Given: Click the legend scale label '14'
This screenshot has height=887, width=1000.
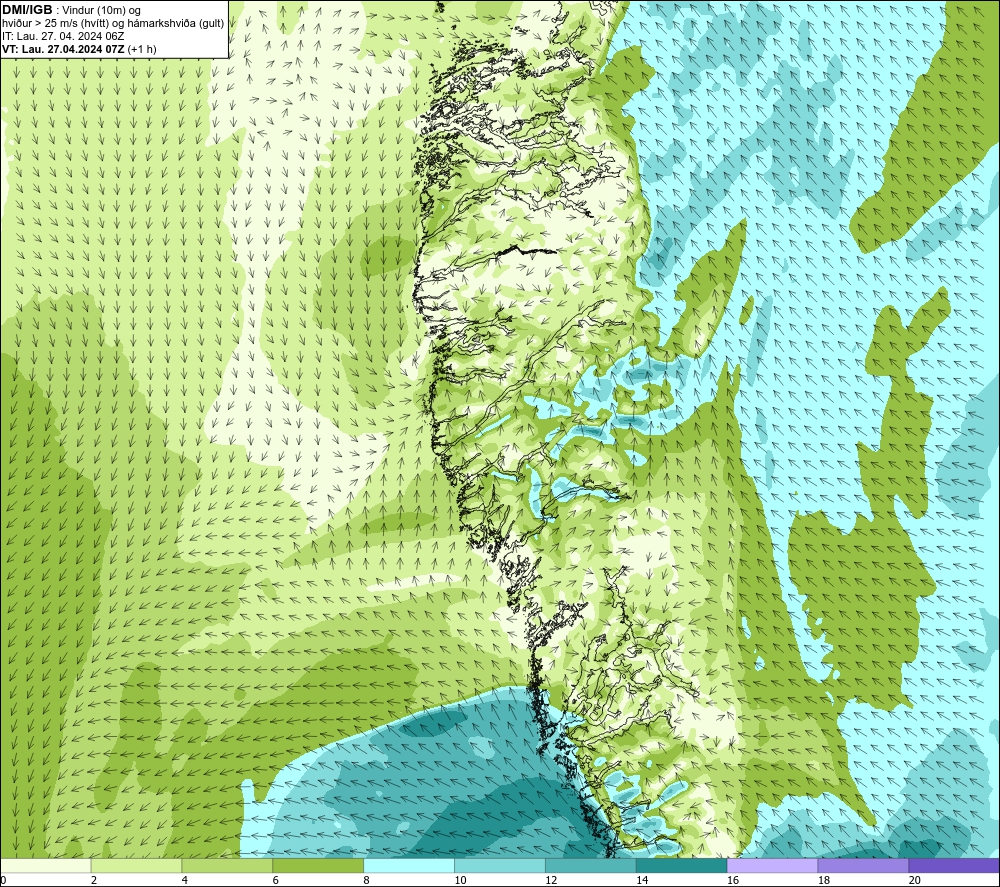Looking at the screenshot, I should pos(642,880).
